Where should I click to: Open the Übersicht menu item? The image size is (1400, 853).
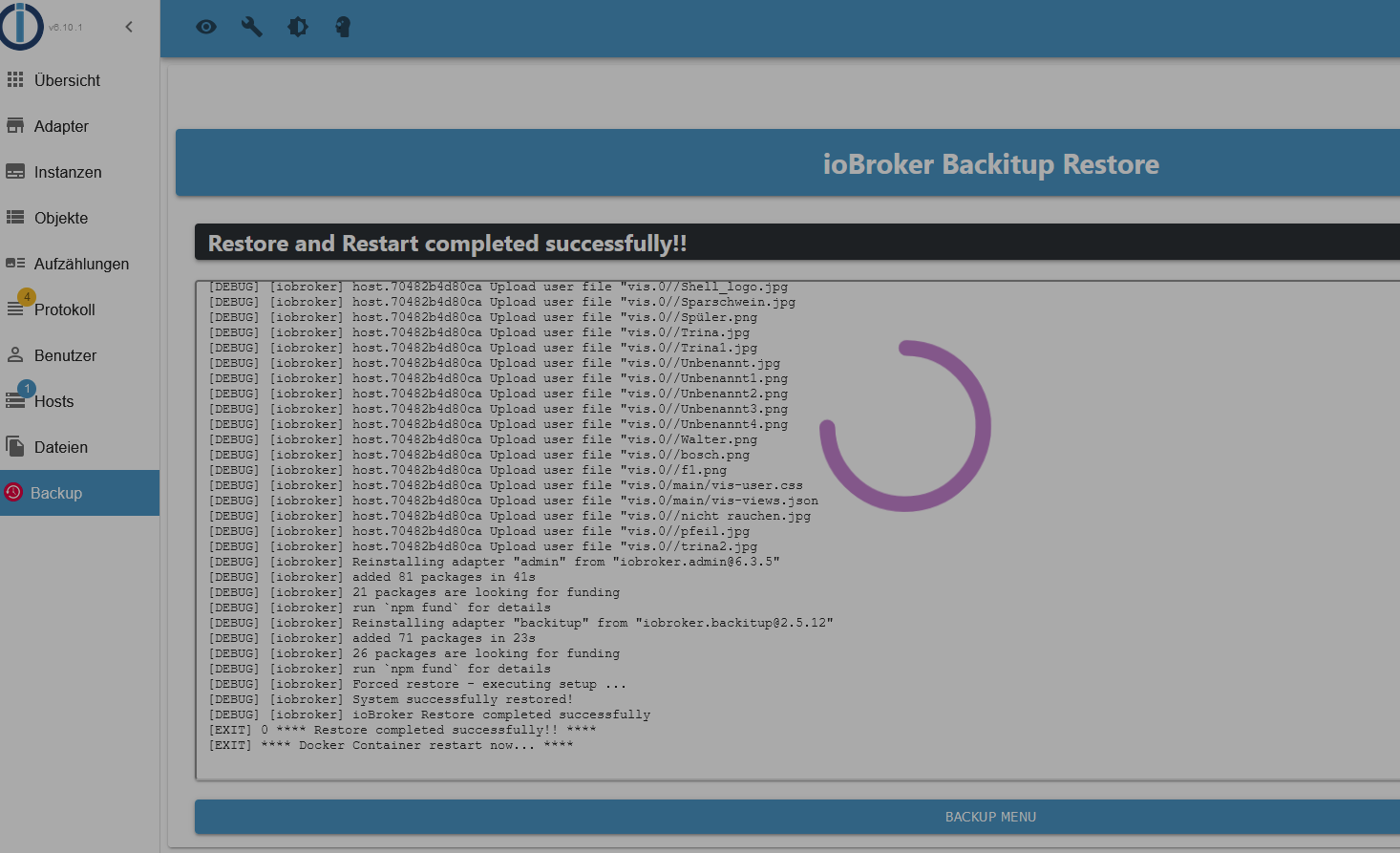(x=79, y=80)
